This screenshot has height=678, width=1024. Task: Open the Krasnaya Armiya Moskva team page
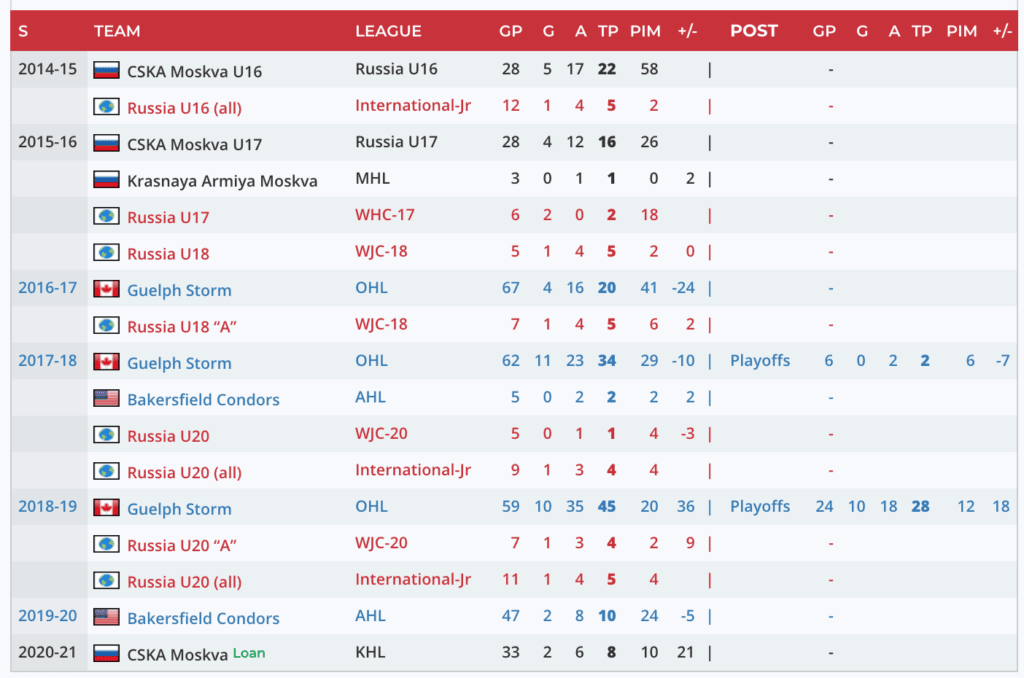(222, 181)
